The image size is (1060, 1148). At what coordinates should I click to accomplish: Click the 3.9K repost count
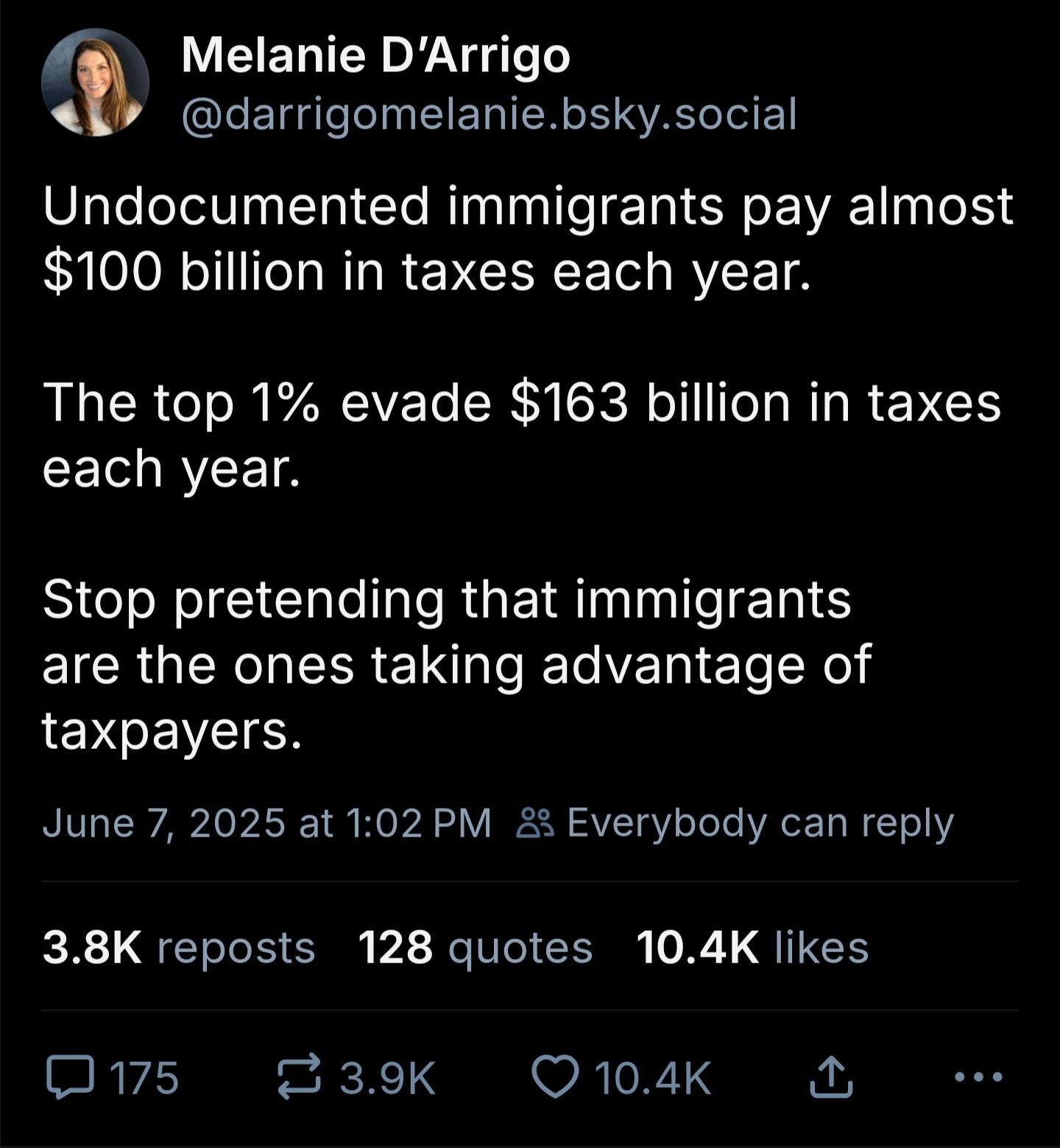(x=388, y=1079)
